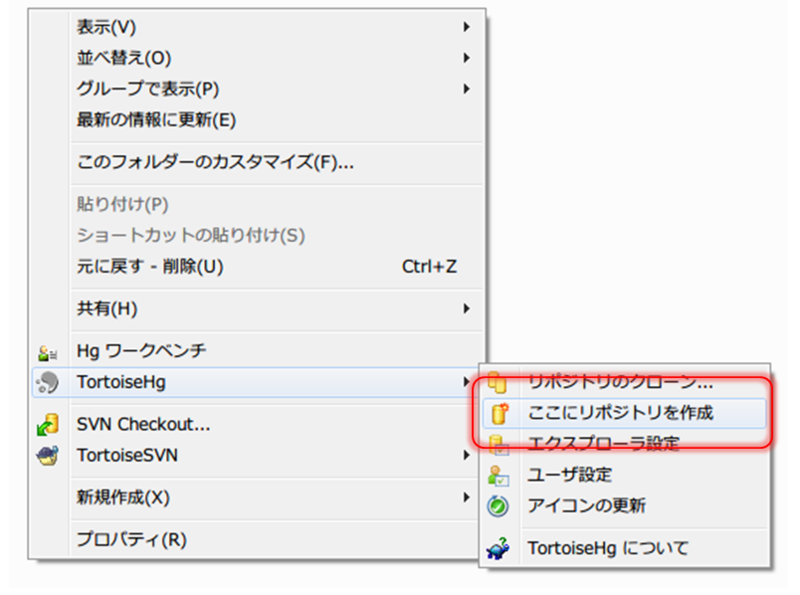800x595 pixels.
Task: Click the About TortoiseHg turtle icon
Action: click(x=498, y=549)
